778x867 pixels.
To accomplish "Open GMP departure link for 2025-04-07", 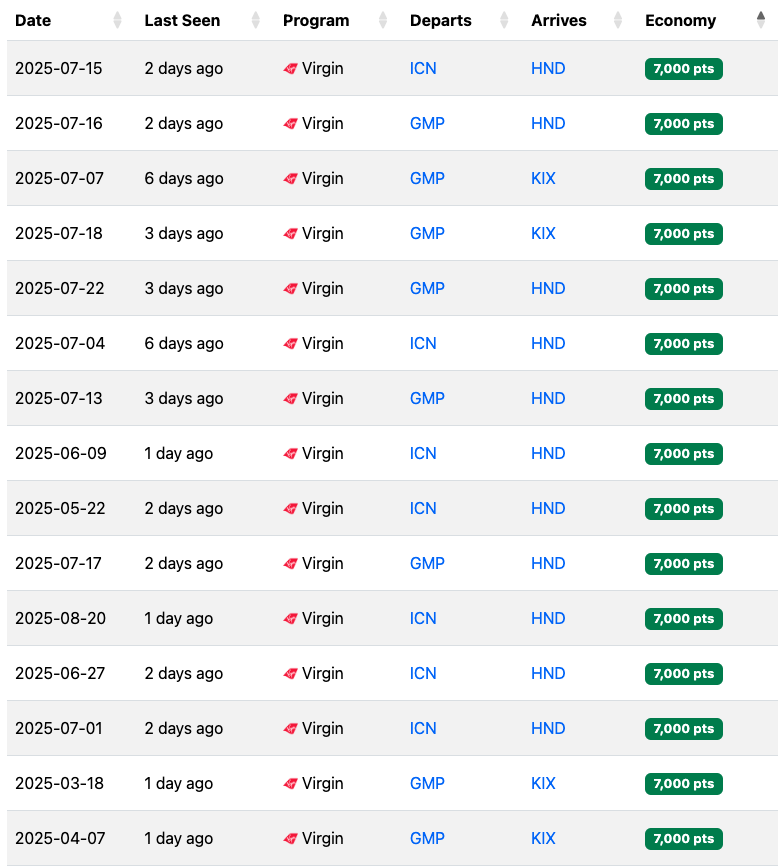I will [x=427, y=839].
